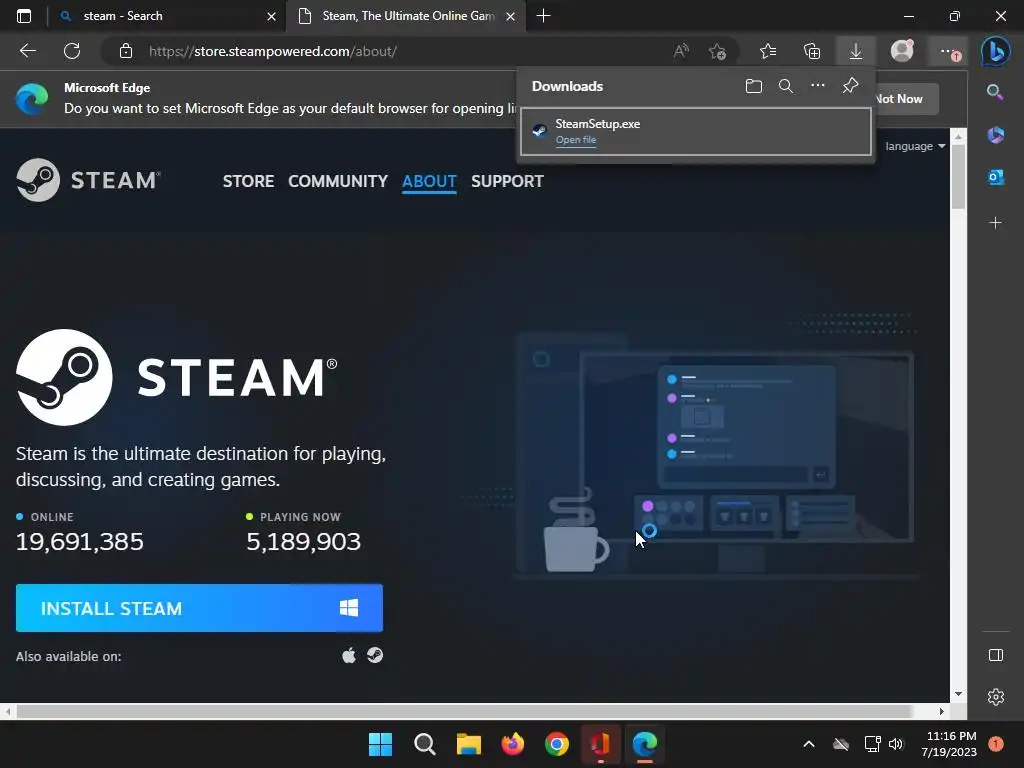Reload the Steam page
Image resolution: width=1024 pixels, height=768 pixels.
point(72,51)
